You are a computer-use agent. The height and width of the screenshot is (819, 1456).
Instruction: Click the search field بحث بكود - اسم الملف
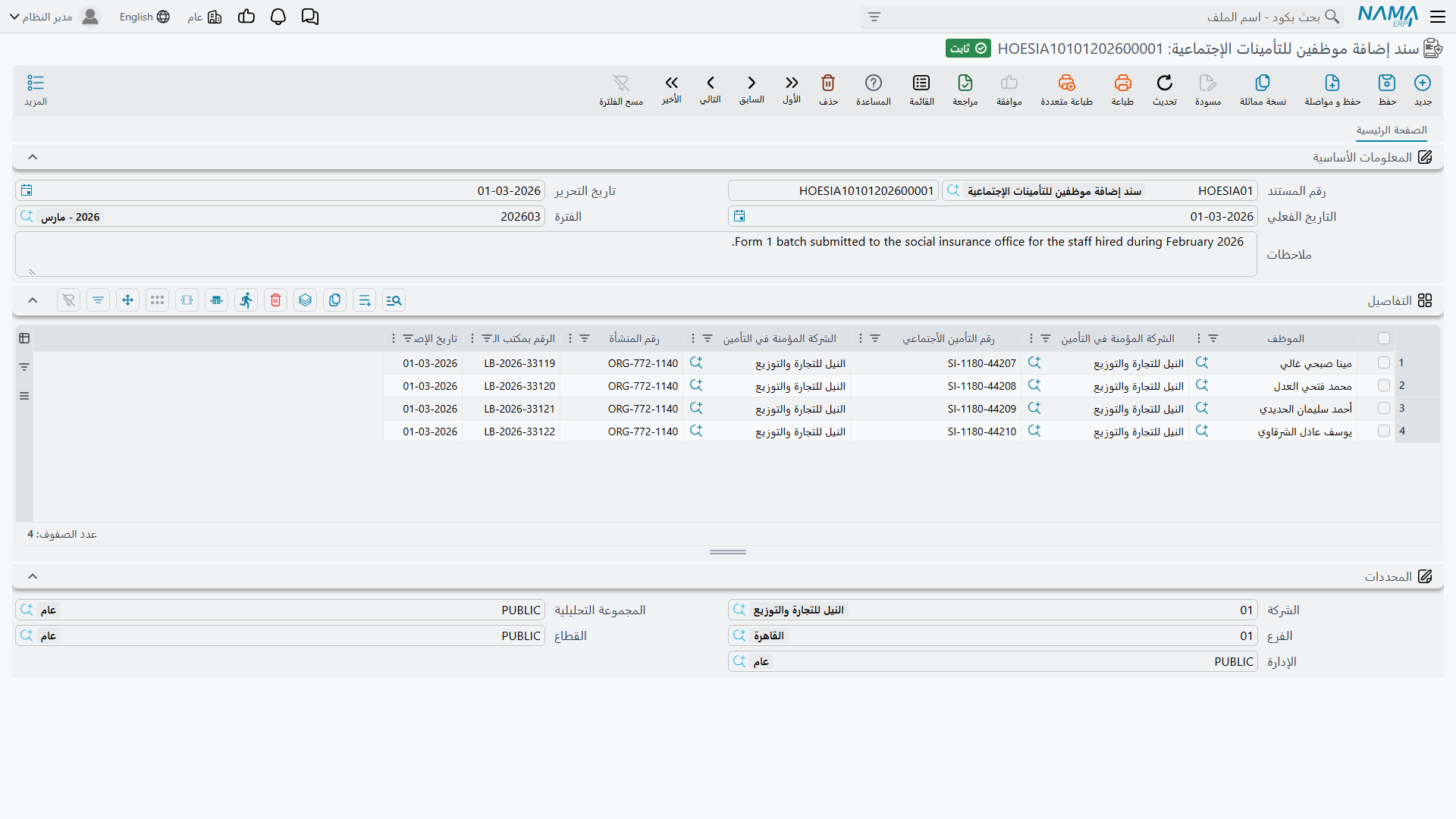[1101, 17]
